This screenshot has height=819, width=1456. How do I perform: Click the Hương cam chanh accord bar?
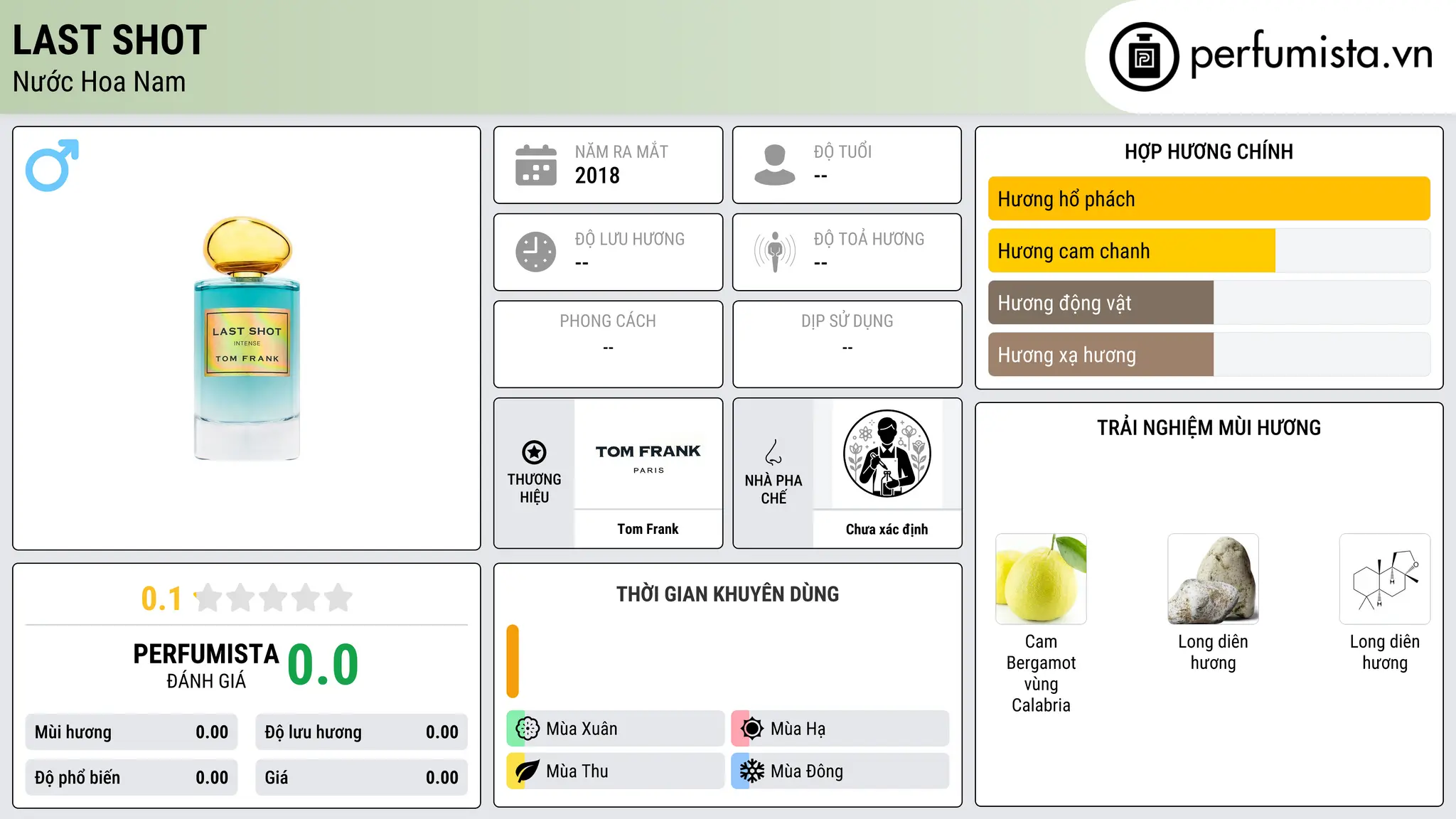point(1209,251)
